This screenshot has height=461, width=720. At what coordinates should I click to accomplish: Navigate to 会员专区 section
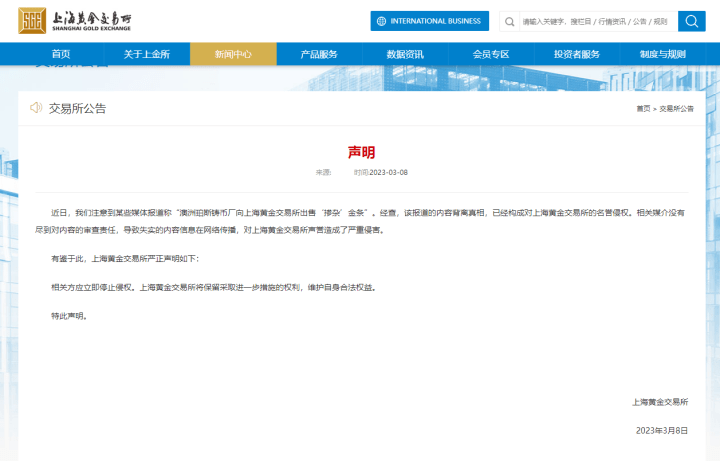point(491,54)
